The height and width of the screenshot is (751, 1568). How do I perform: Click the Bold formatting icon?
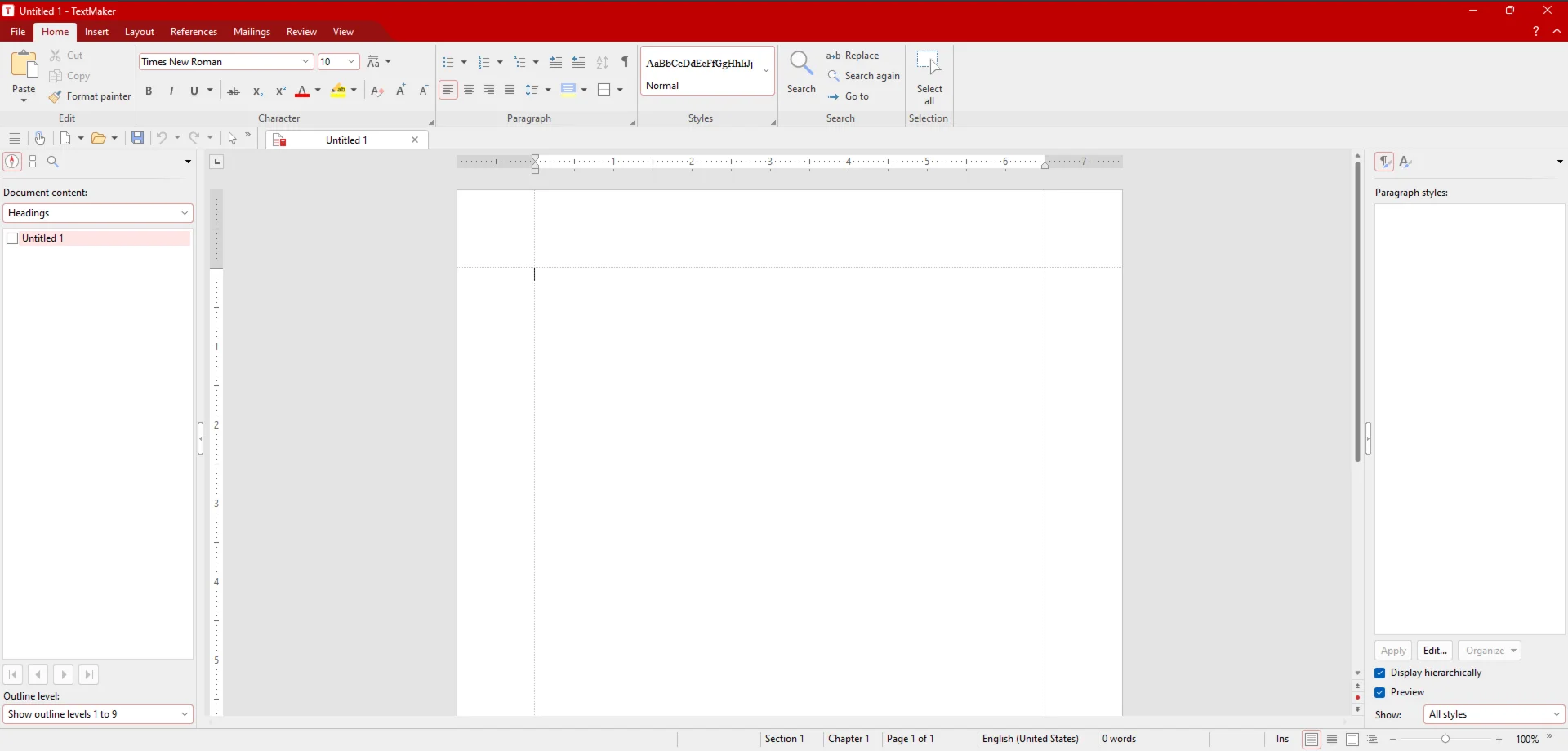click(x=149, y=91)
